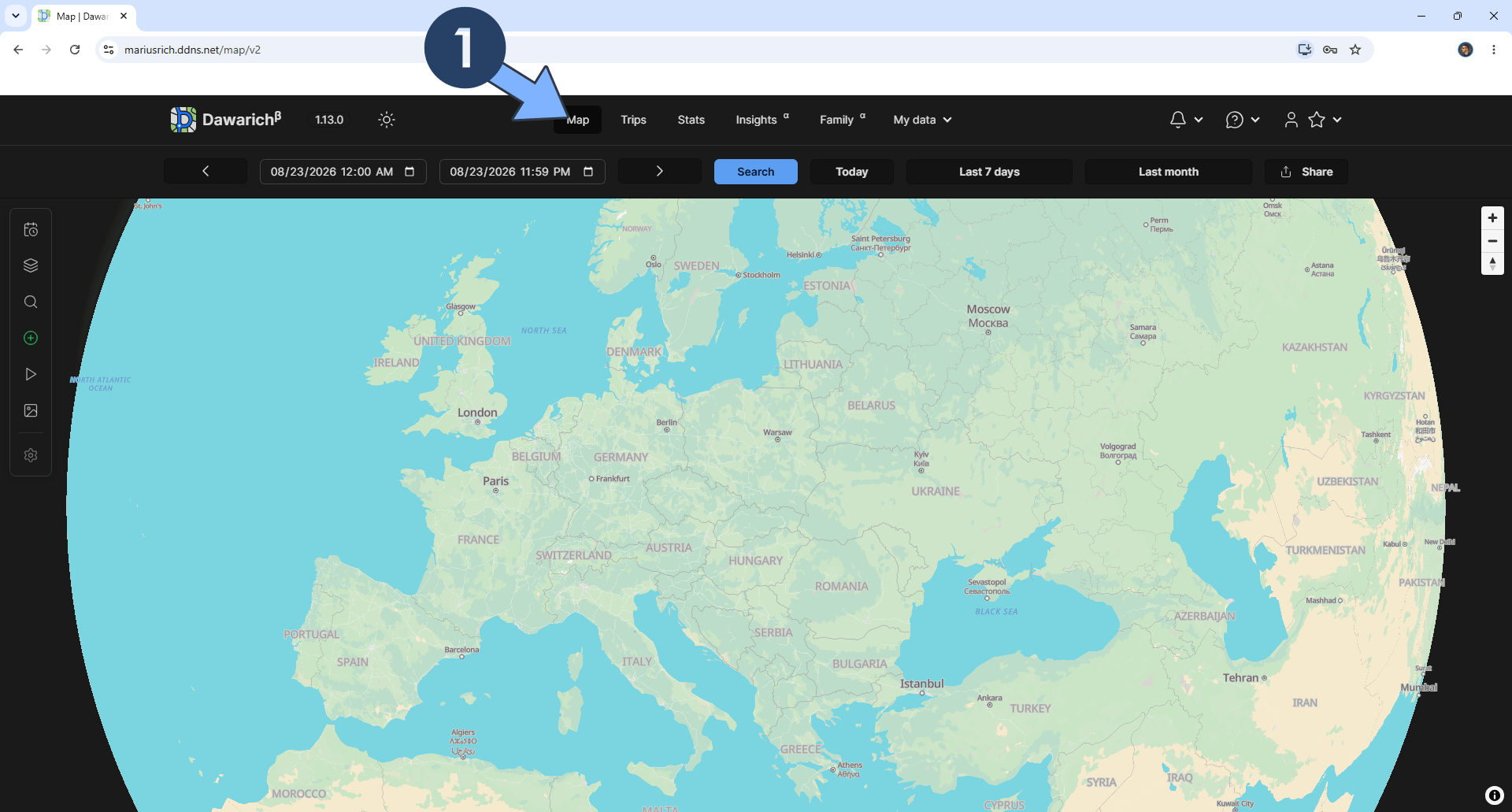Open the Chrome profile avatar
Viewport: 1512px width, 812px height.
tap(1466, 50)
